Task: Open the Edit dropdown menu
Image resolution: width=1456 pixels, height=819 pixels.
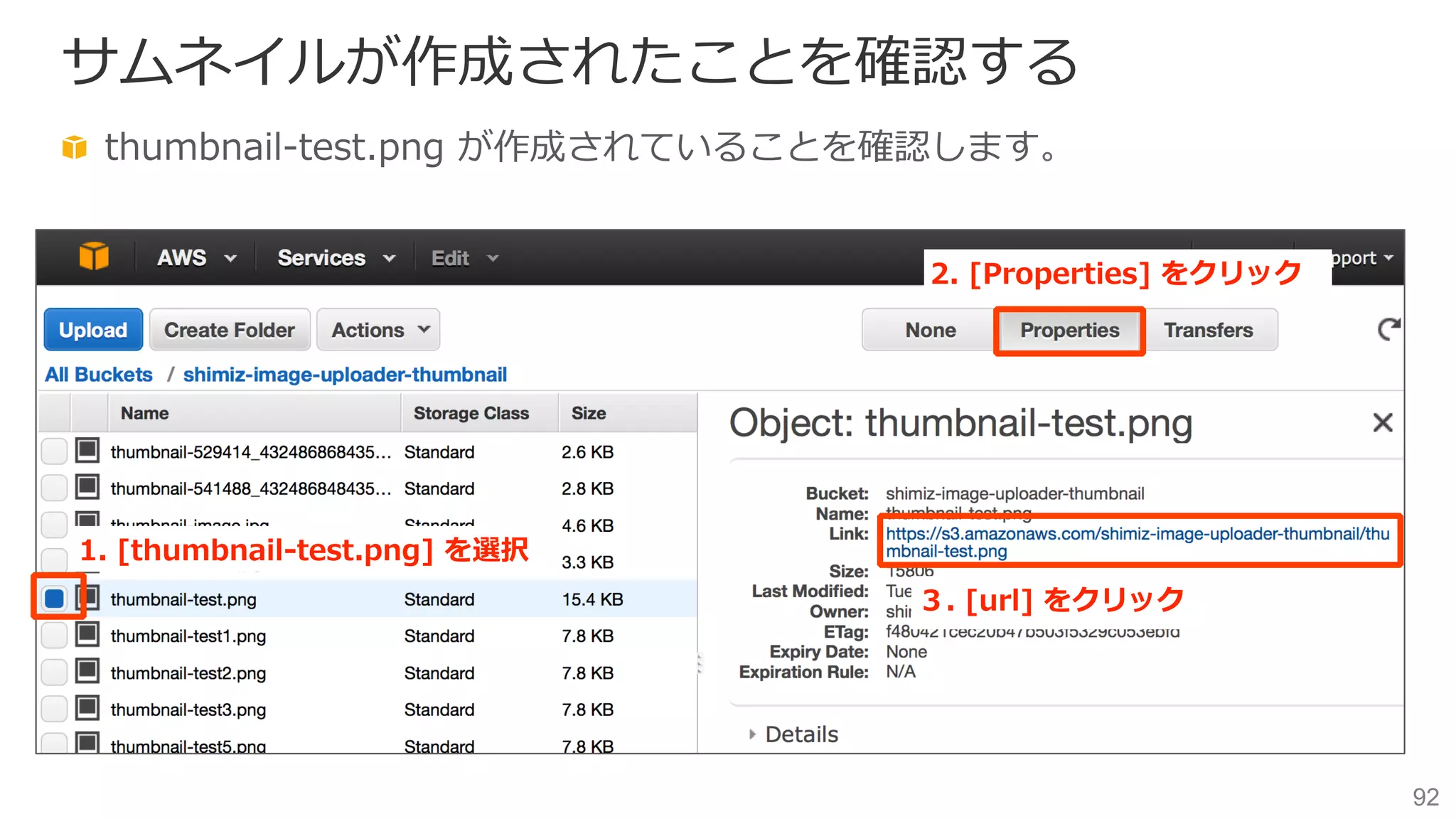Action: coord(465,257)
